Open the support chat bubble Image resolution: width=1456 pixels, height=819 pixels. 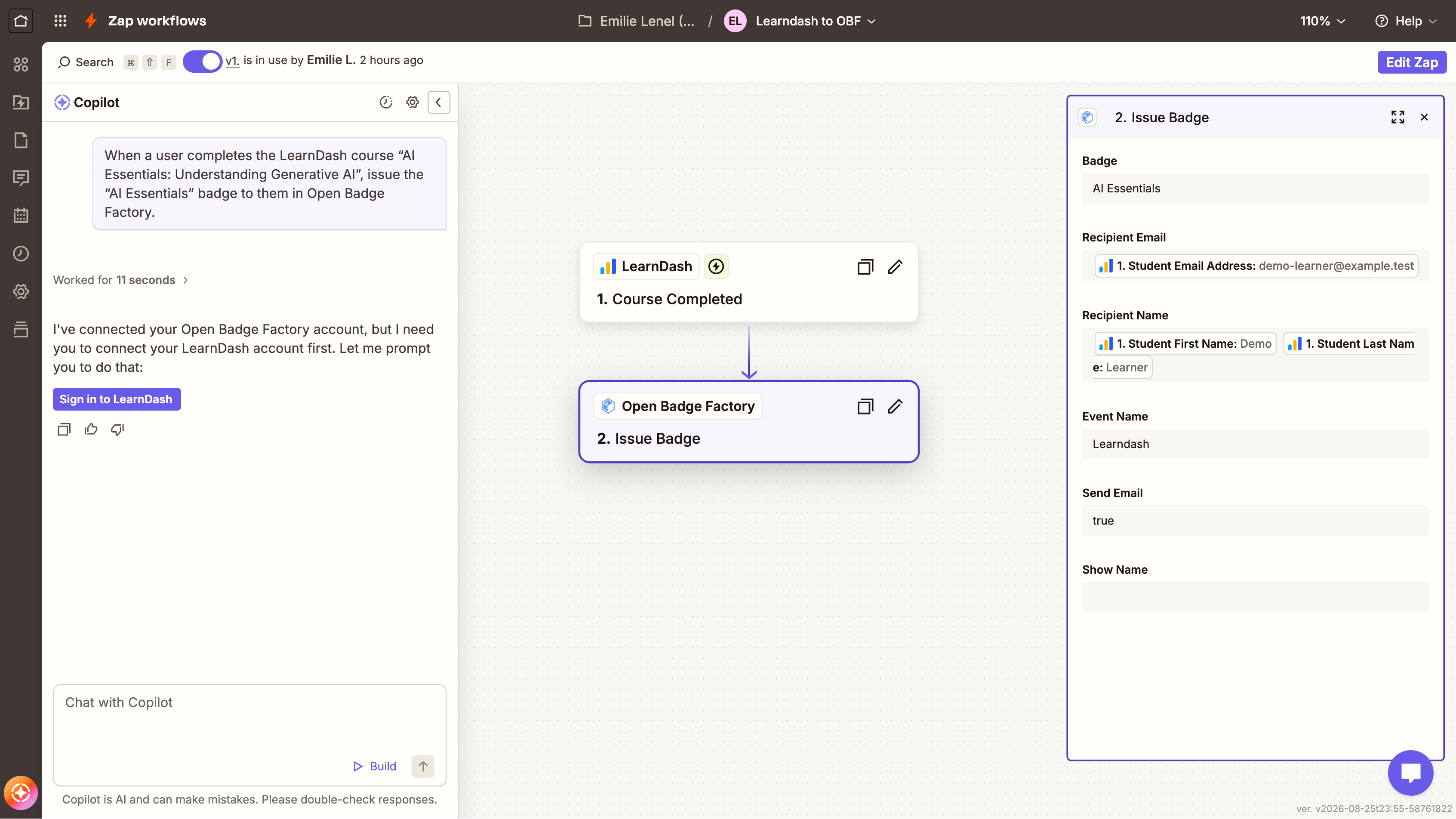1411,773
